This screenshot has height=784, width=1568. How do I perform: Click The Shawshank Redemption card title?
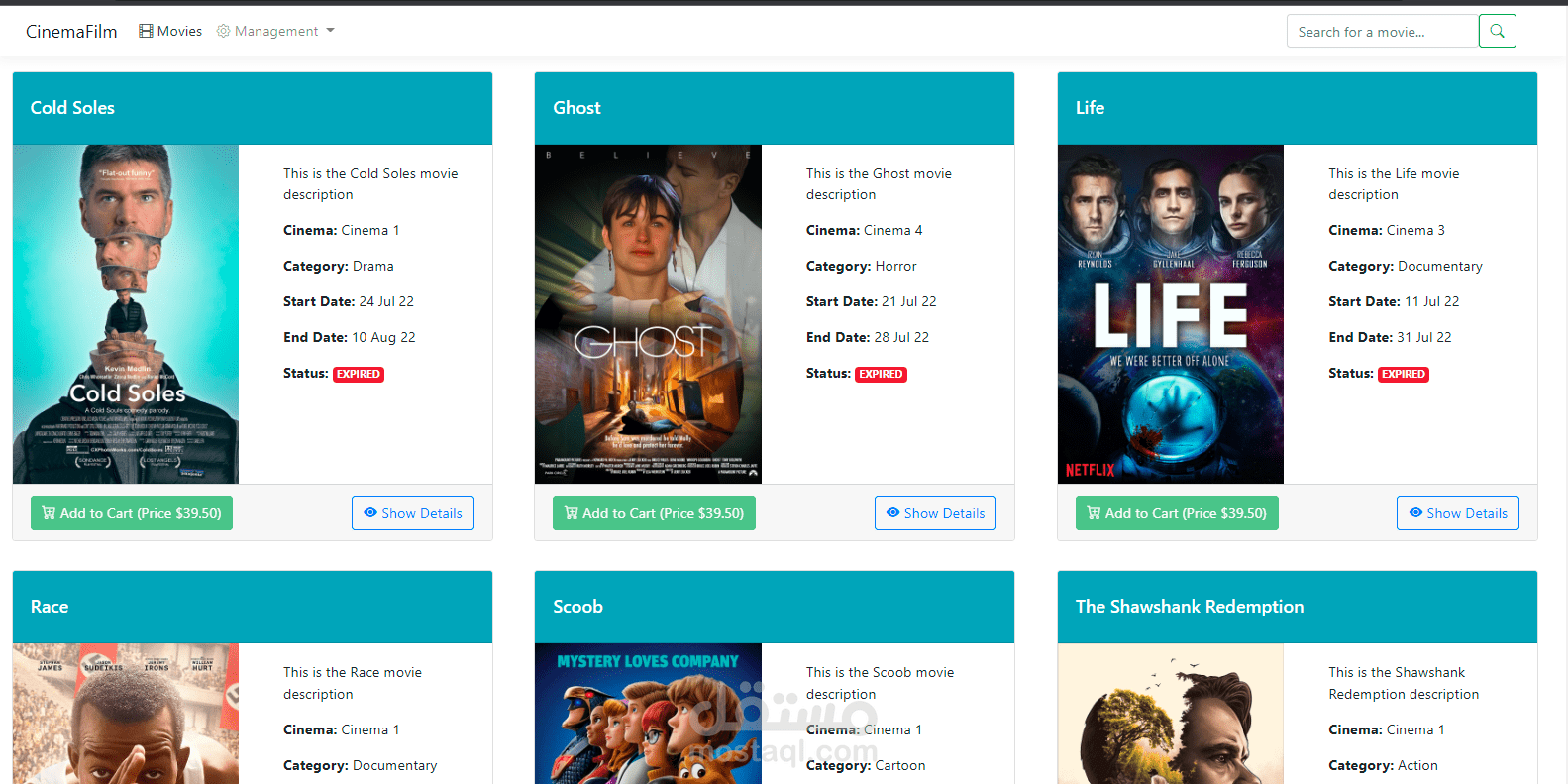click(1190, 607)
